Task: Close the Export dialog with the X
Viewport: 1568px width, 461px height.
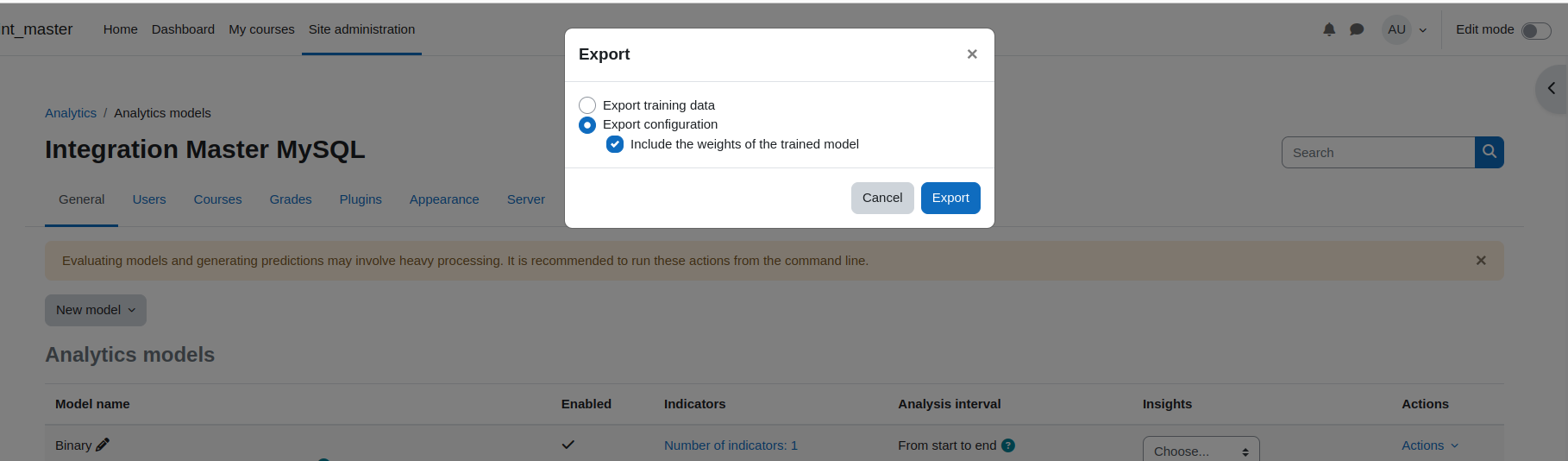Action: coord(972,54)
